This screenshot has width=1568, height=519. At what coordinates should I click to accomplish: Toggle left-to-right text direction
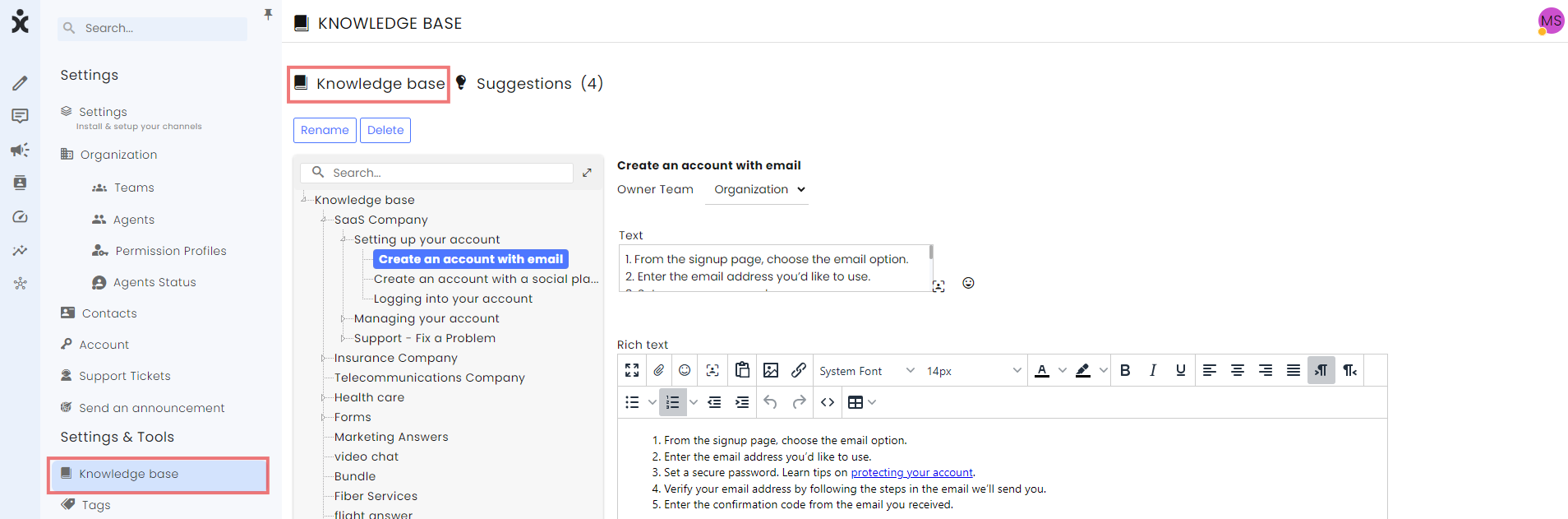(1321, 370)
